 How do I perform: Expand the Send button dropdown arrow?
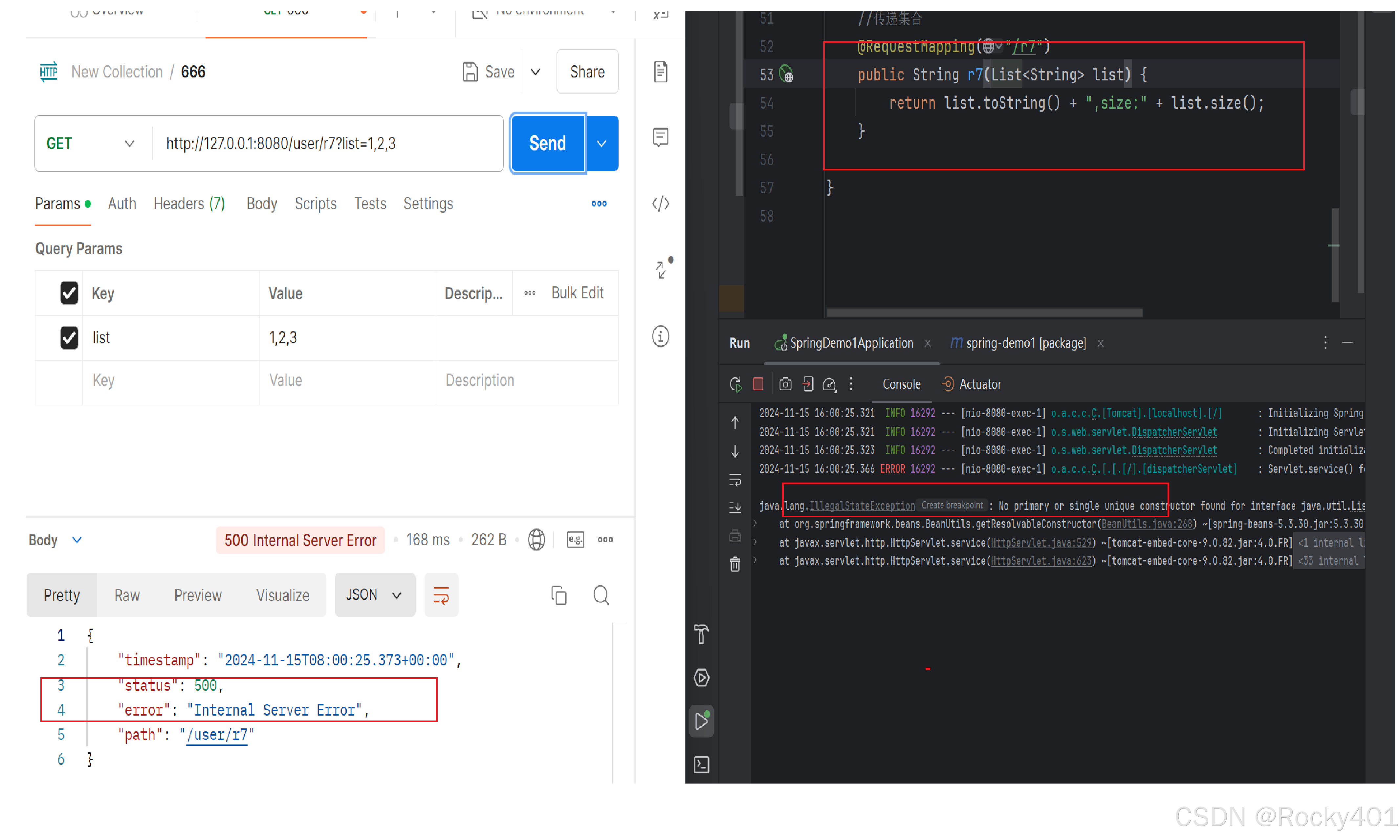click(602, 144)
